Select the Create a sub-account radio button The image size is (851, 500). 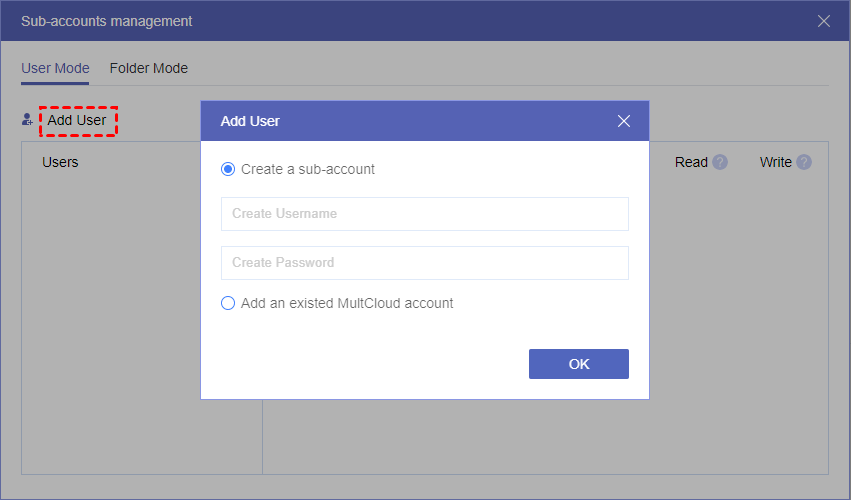[x=228, y=169]
